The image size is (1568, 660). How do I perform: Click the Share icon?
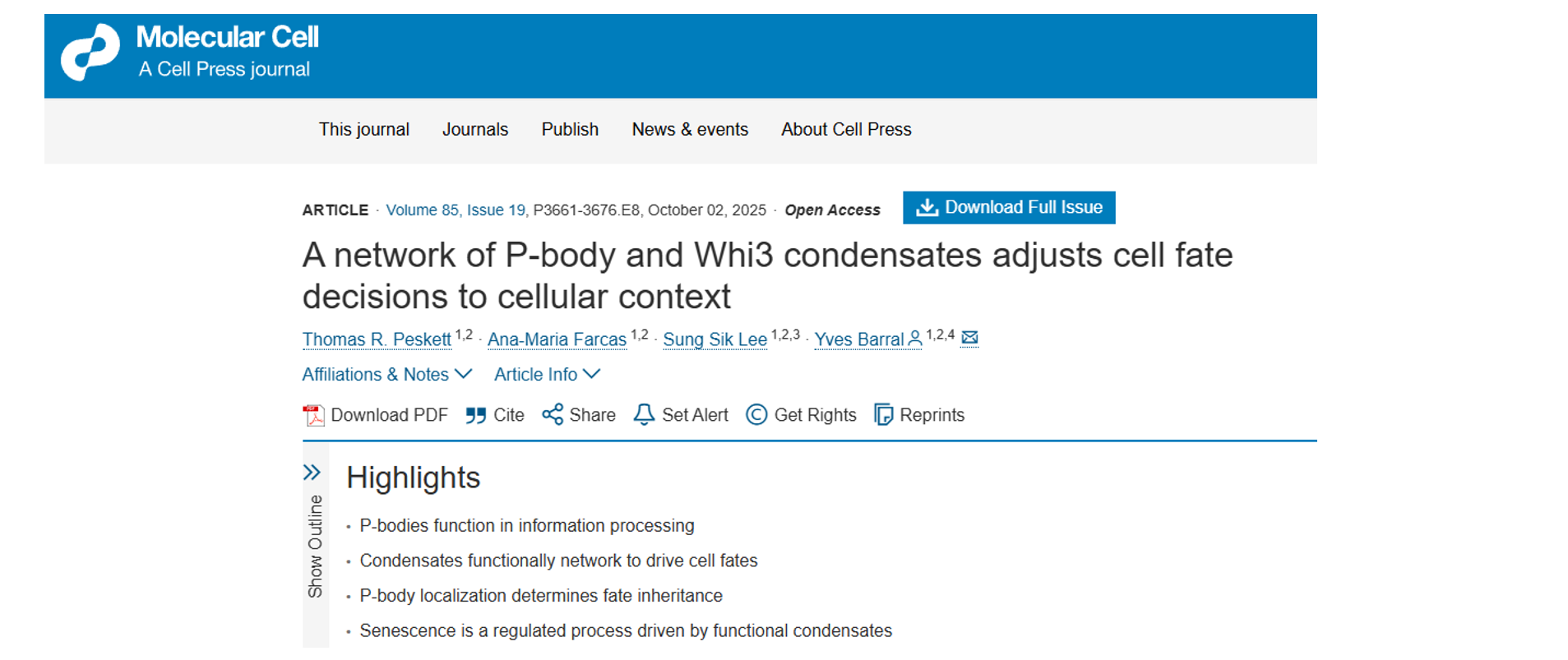click(x=553, y=414)
